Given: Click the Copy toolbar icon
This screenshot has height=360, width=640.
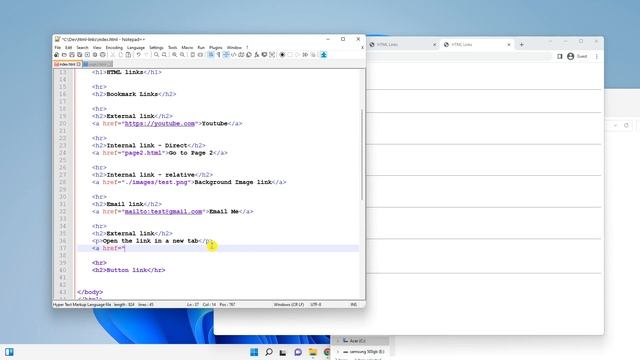Looking at the screenshot, I should point(120,55).
